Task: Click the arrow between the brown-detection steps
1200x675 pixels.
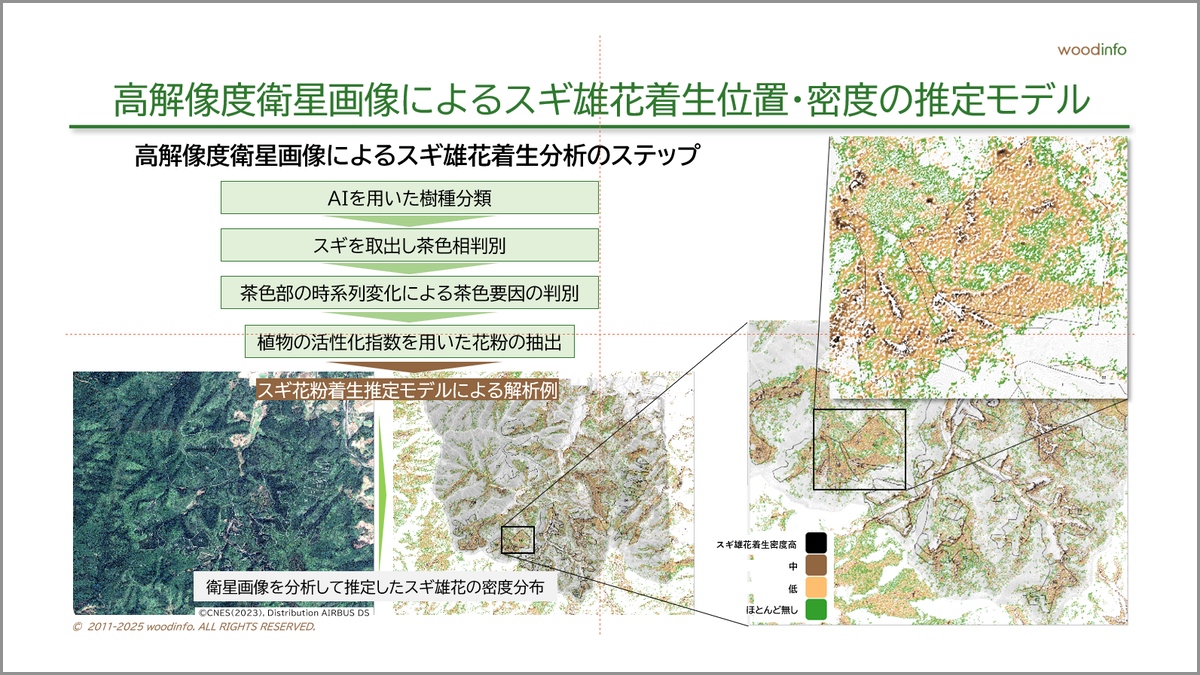Action: (408, 266)
